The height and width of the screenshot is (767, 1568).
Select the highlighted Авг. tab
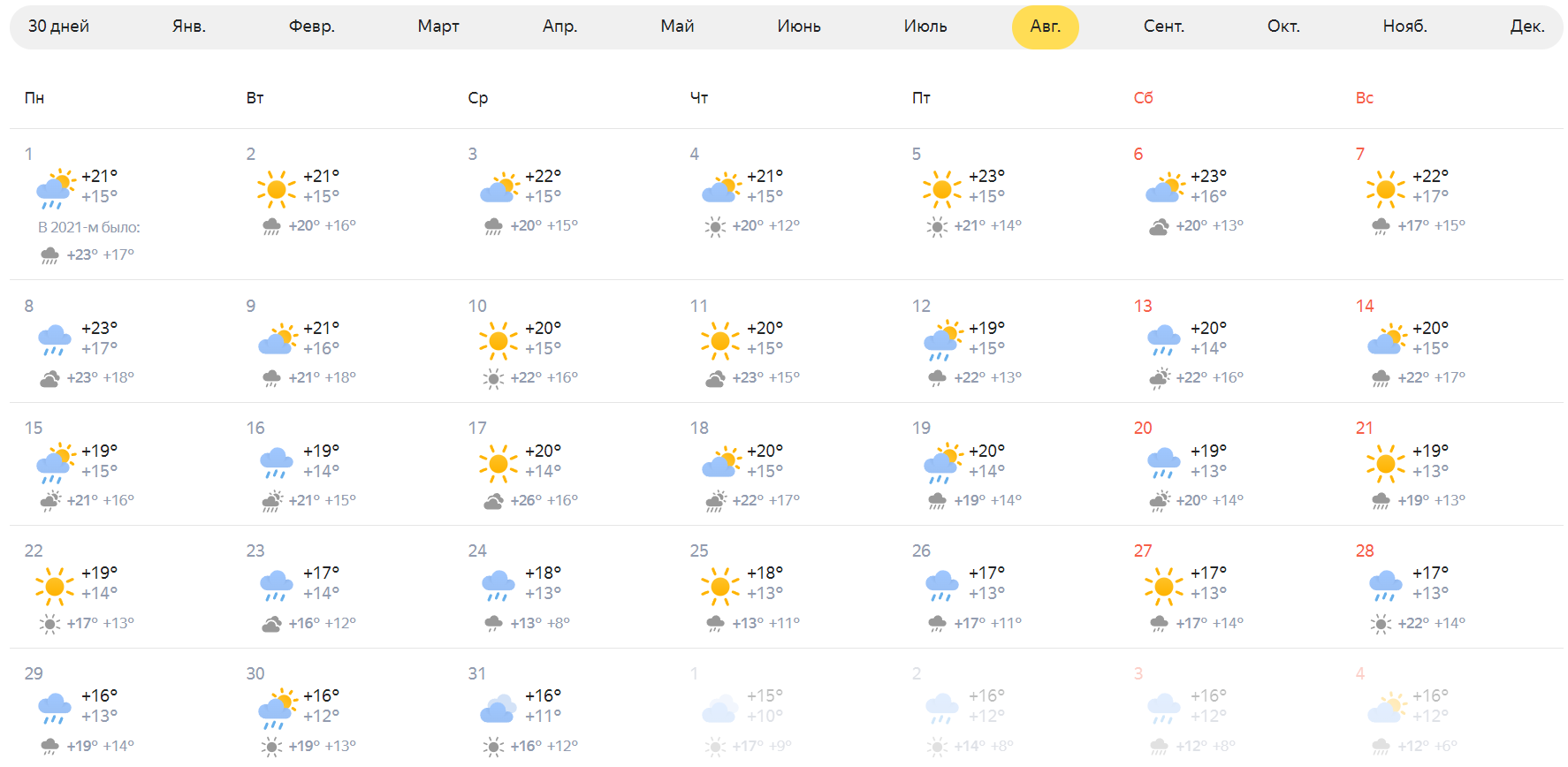pyautogui.click(x=1046, y=27)
